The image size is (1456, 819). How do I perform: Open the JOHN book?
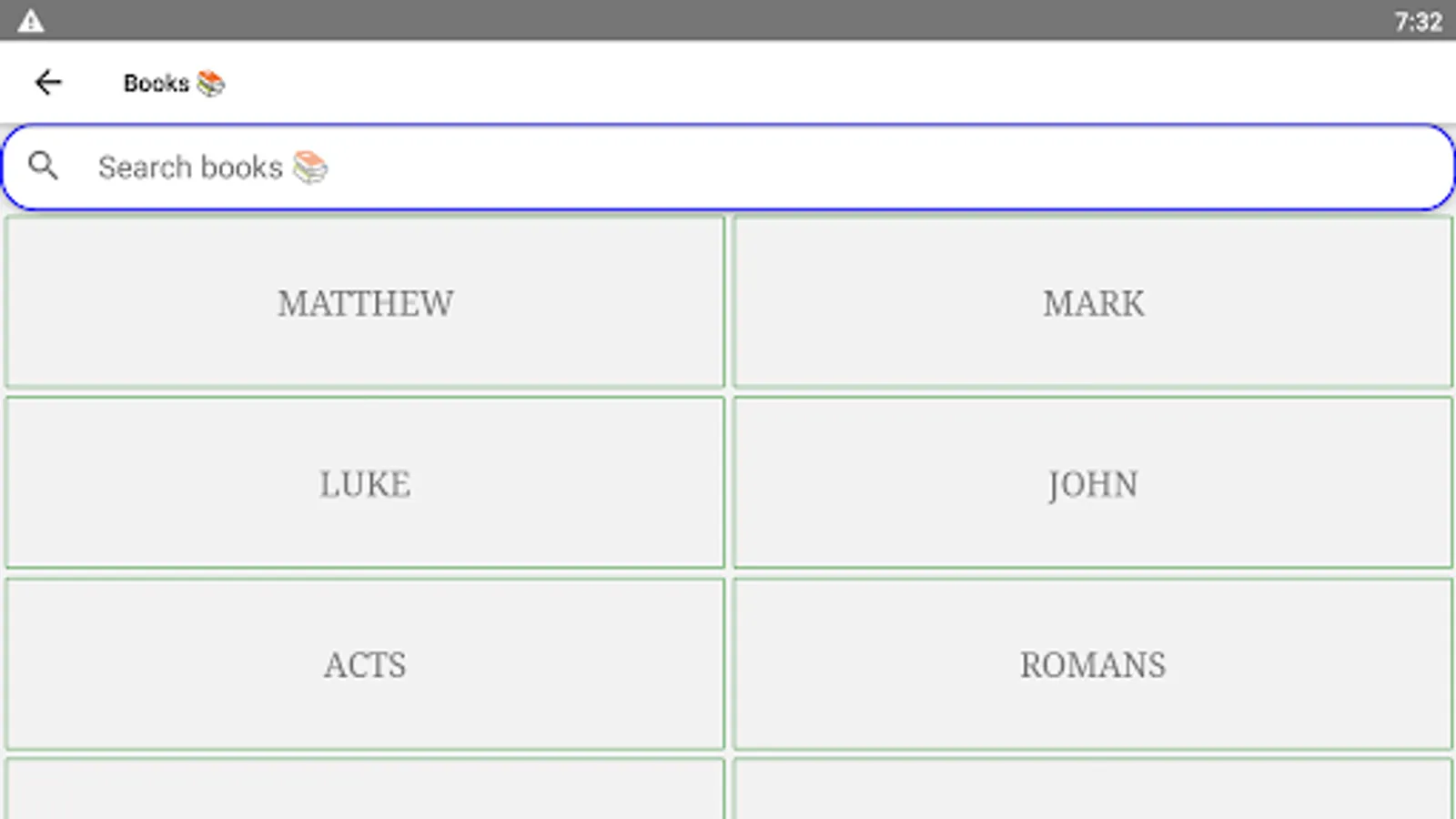click(1092, 483)
